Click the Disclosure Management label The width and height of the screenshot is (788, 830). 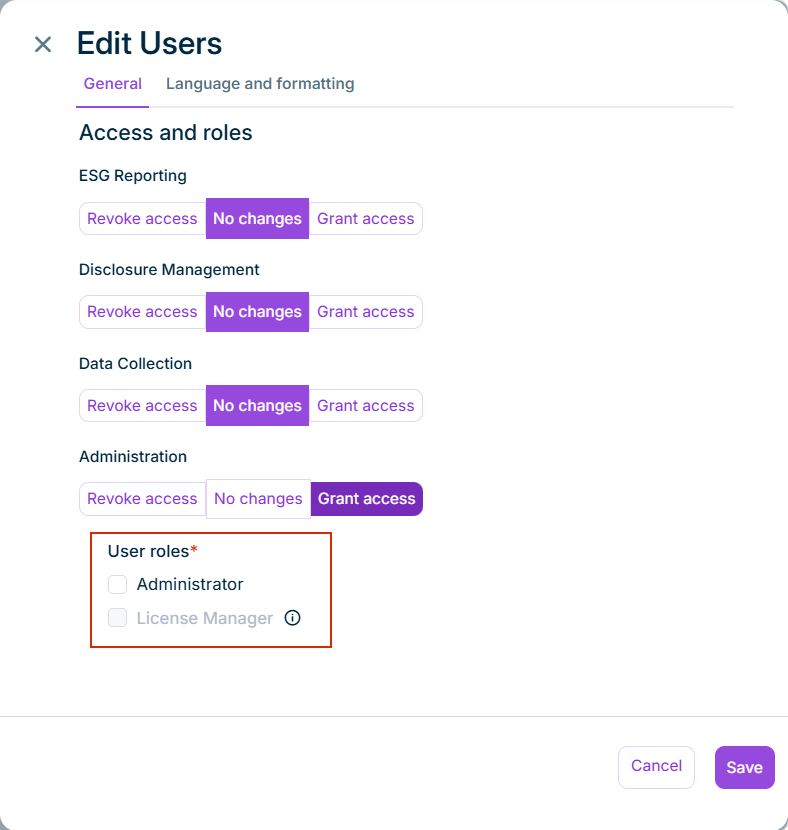(169, 269)
